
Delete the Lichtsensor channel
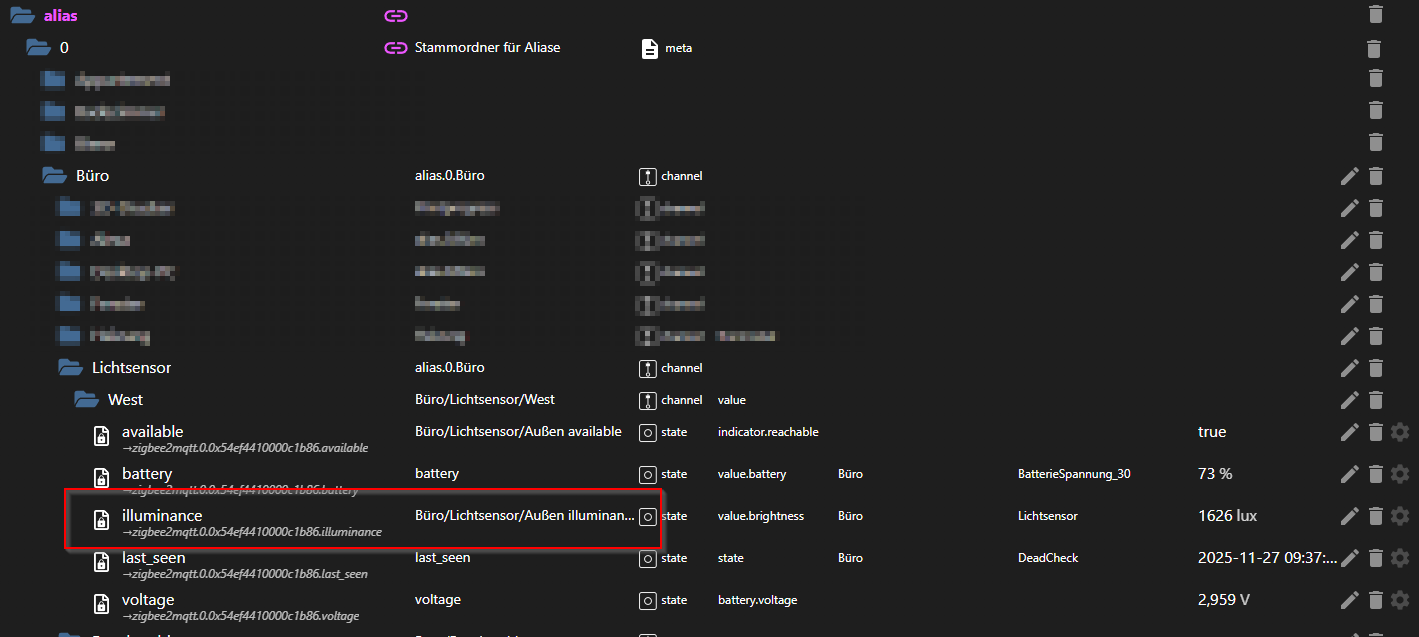click(x=1376, y=368)
